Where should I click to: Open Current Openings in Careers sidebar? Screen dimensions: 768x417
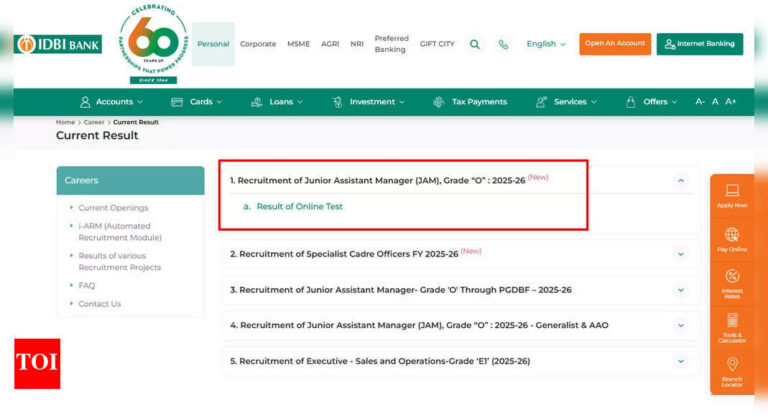pos(113,208)
